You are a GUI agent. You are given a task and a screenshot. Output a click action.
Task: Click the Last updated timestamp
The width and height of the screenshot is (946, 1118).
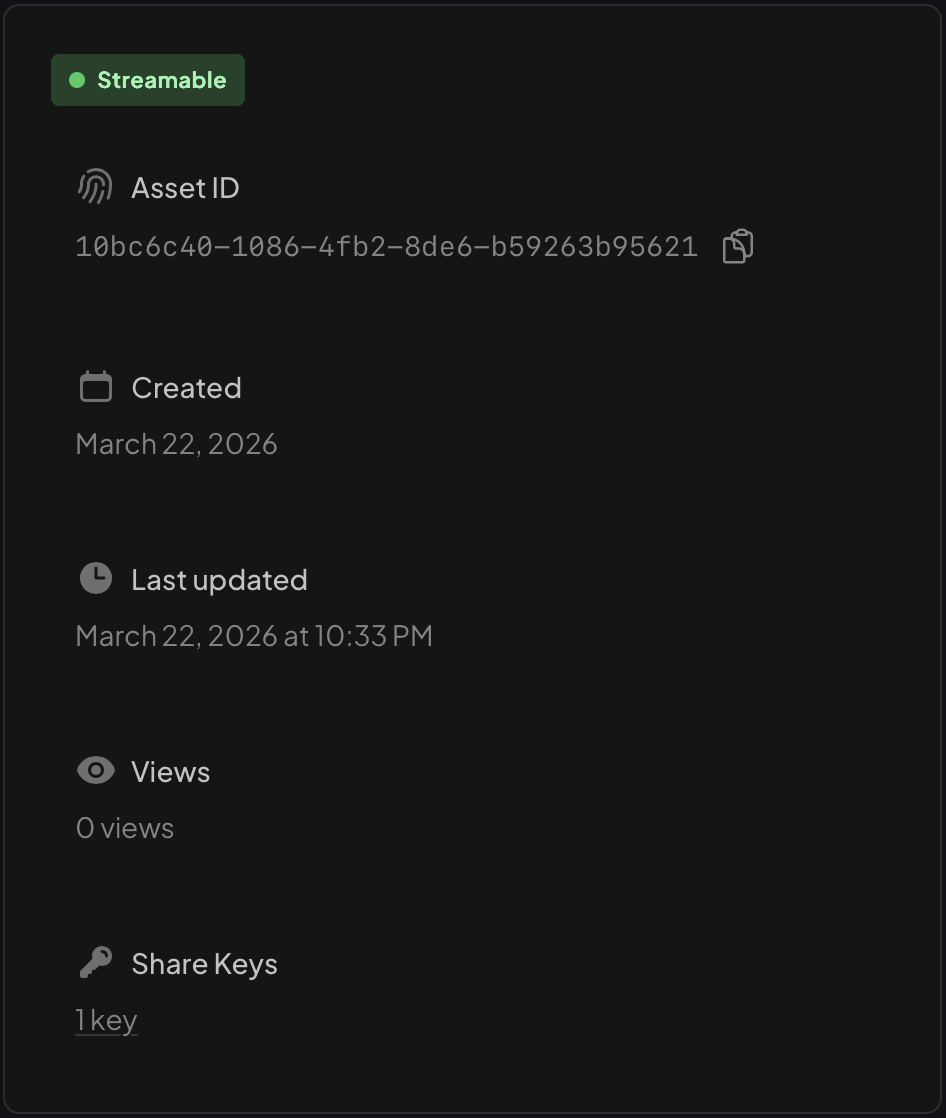[253, 635]
